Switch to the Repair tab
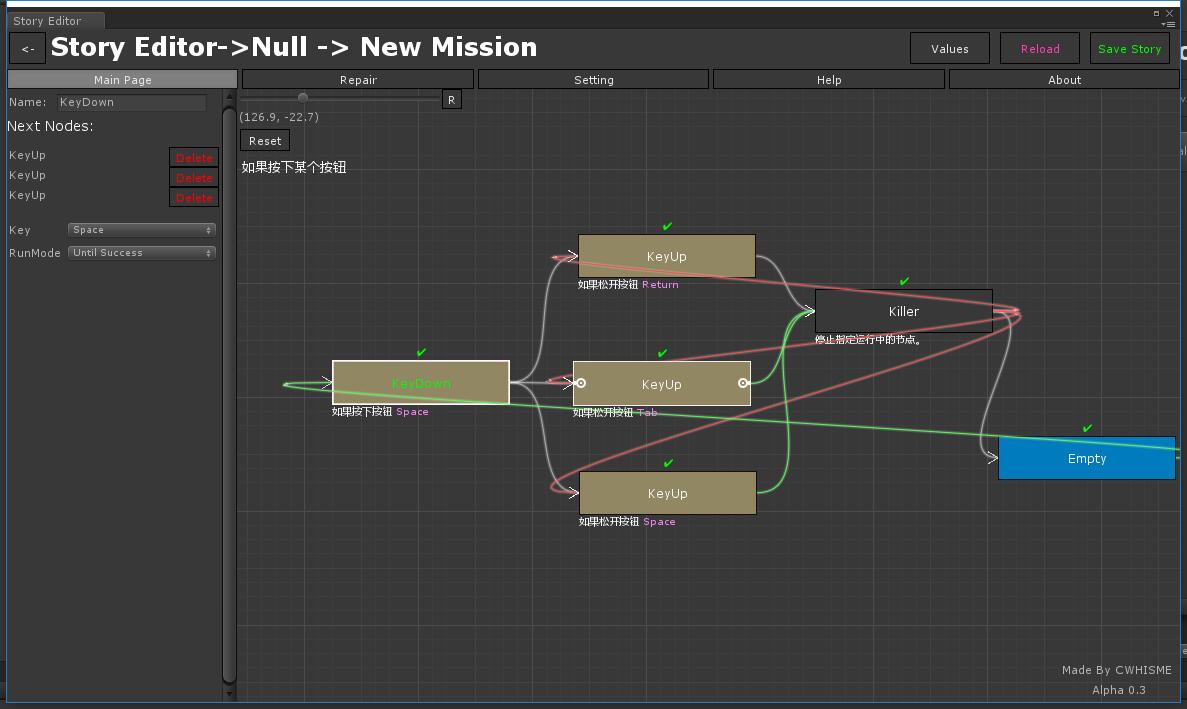 pos(358,80)
